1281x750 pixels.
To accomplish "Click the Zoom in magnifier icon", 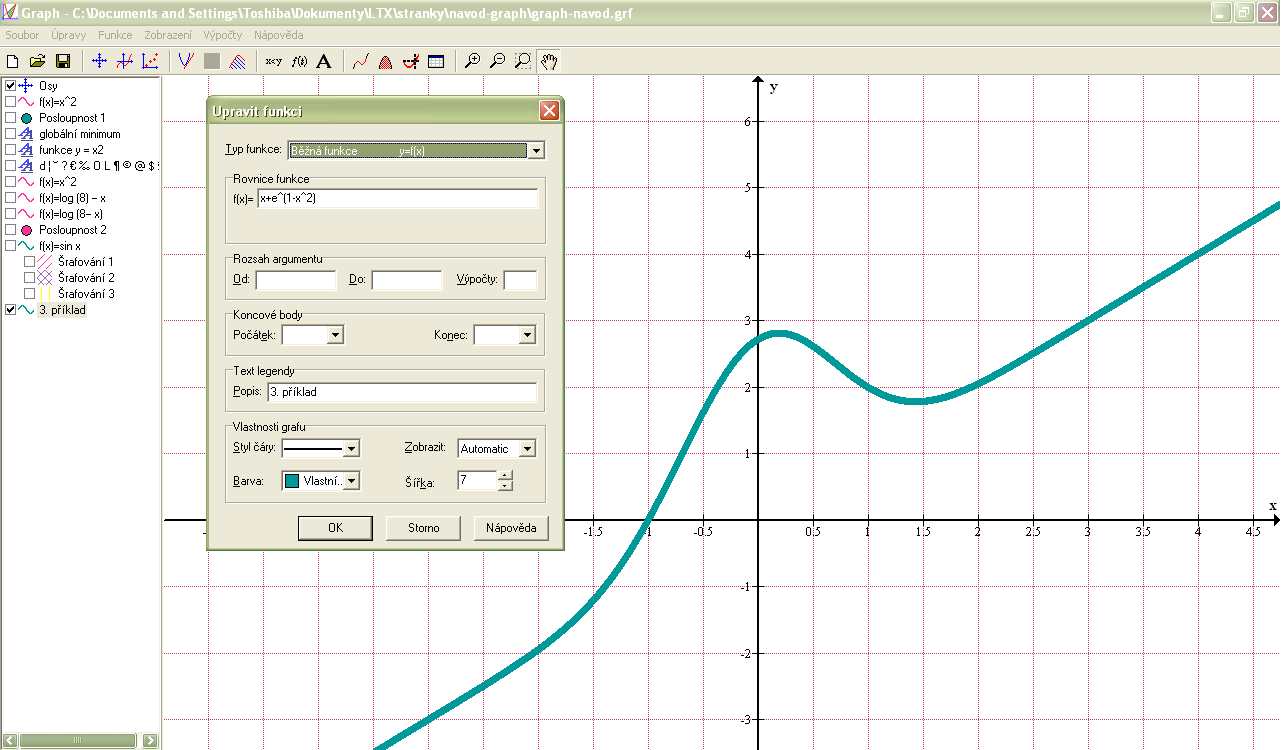I will point(472,61).
